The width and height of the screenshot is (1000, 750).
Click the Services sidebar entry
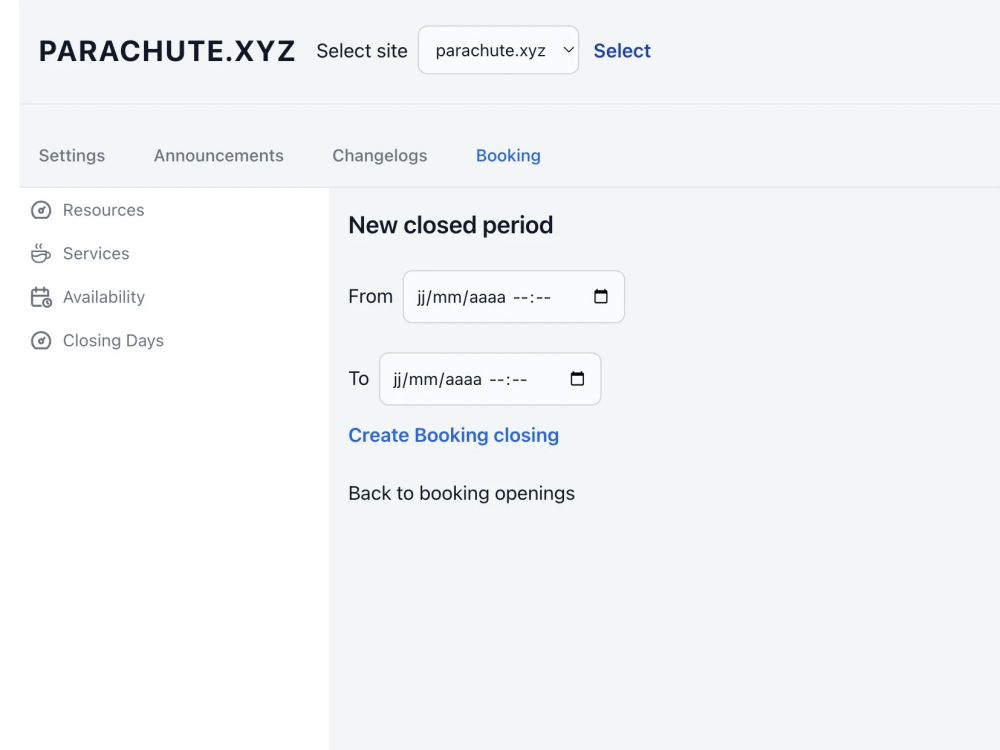[96, 253]
